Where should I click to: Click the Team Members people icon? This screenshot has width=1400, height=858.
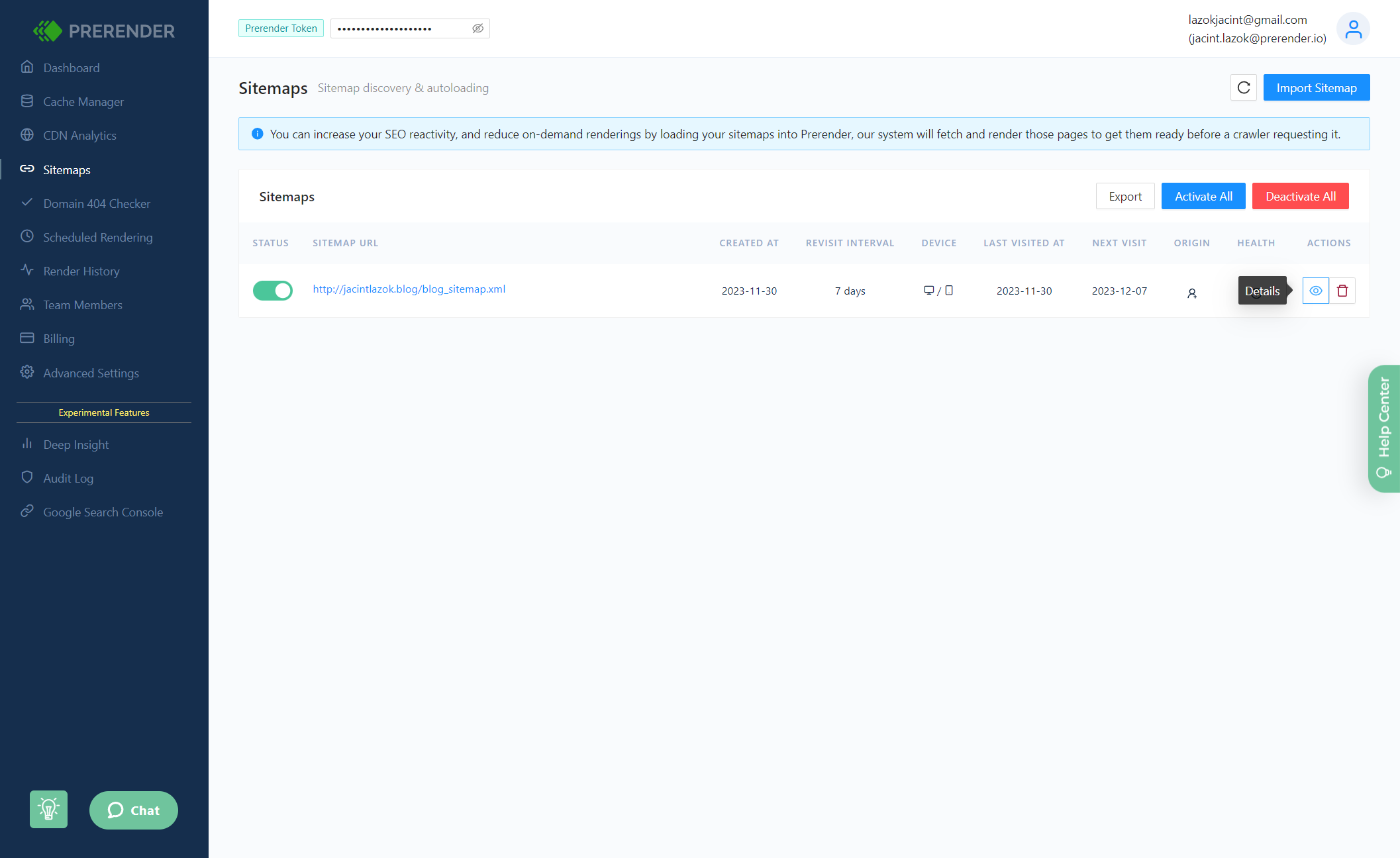pyautogui.click(x=27, y=304)
